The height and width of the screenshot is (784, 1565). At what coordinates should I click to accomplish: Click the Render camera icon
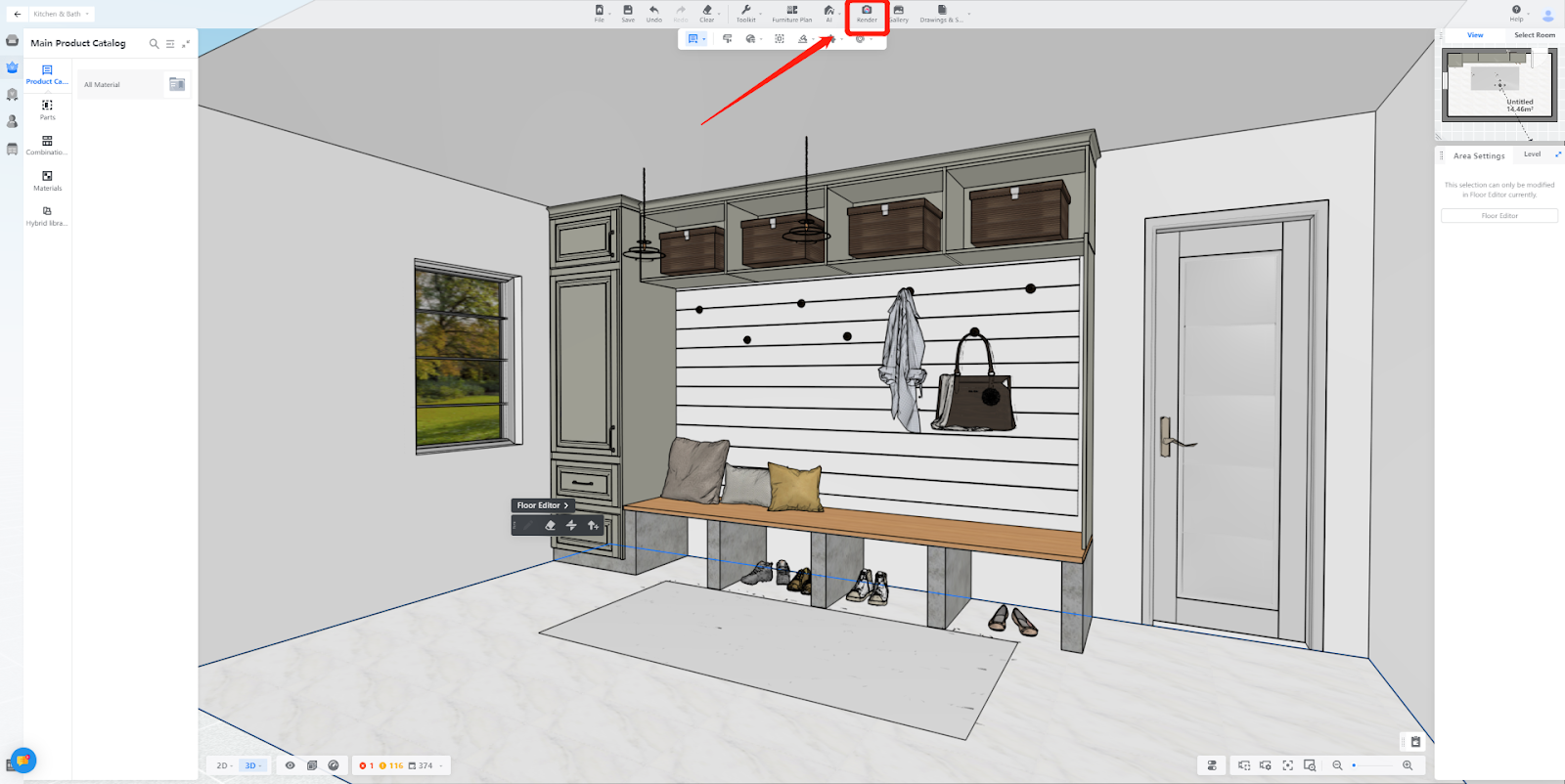click(x=867, y=11)
